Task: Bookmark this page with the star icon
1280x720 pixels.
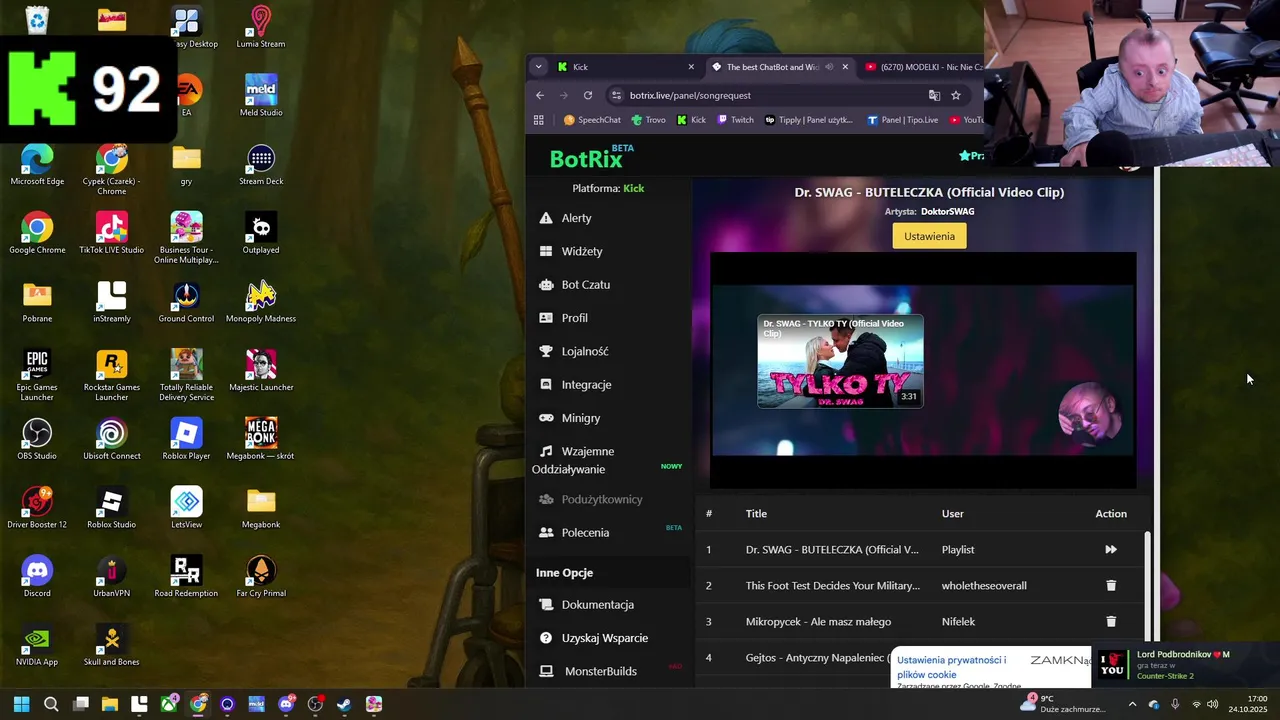Action: click(956, 95)
